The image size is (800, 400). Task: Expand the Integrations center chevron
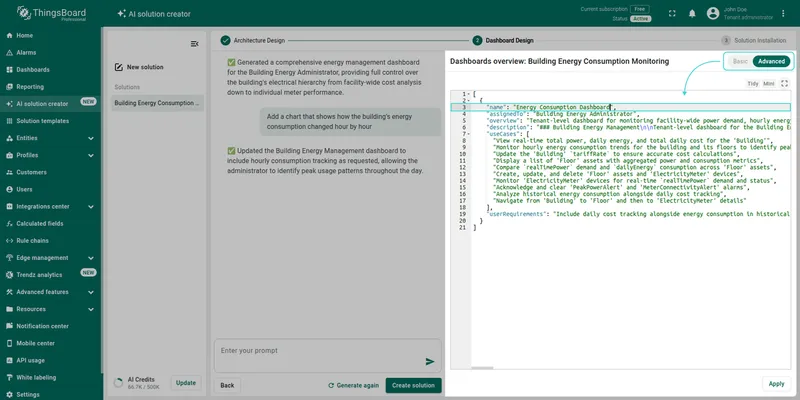click(91, 207)
